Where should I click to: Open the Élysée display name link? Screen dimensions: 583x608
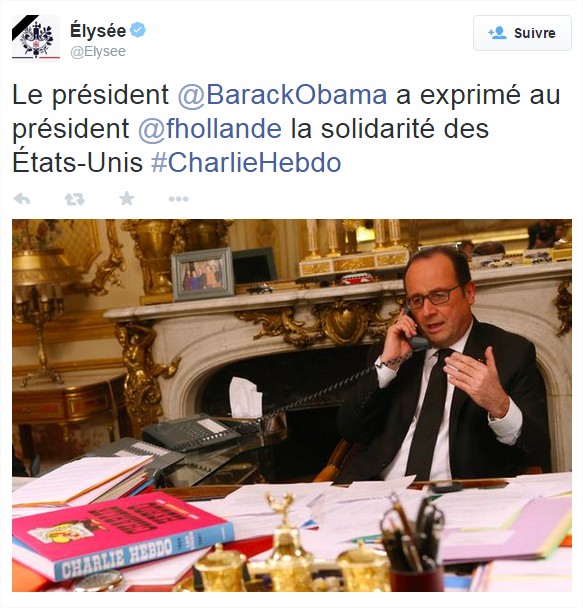tap(98, 30)
